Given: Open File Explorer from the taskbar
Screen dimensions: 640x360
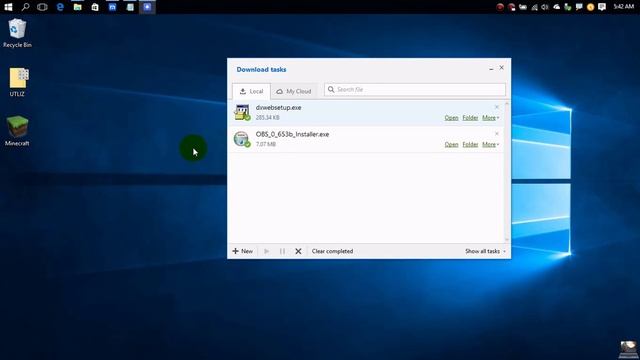Looking at the screenshot, I should tap(78, 7).
